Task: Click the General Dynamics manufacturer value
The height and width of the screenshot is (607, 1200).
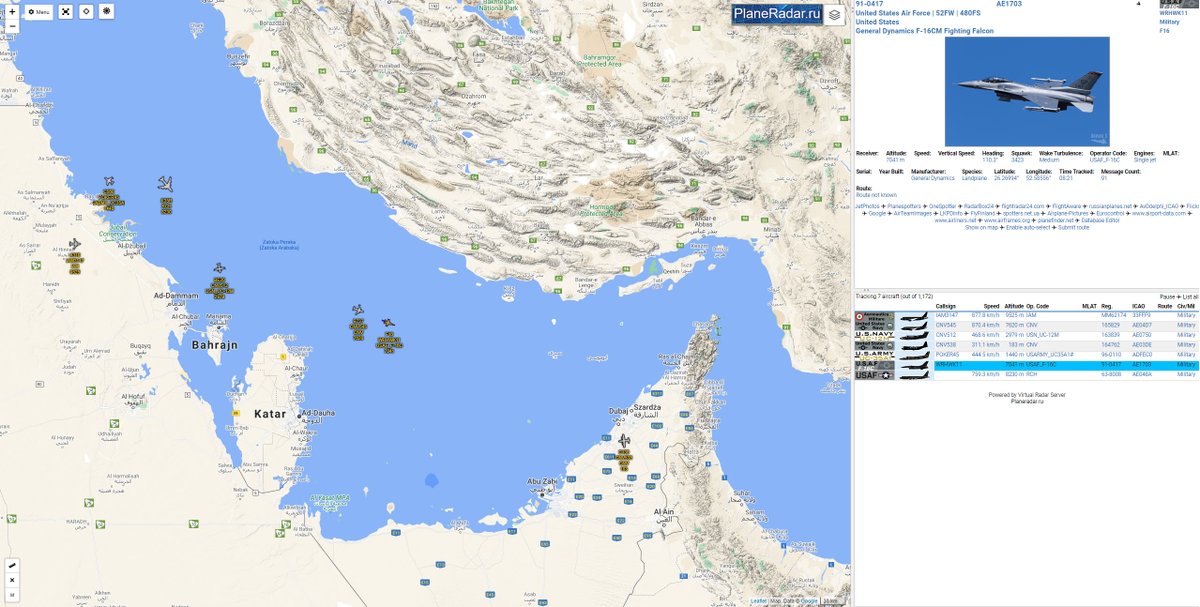Action: 933,178
